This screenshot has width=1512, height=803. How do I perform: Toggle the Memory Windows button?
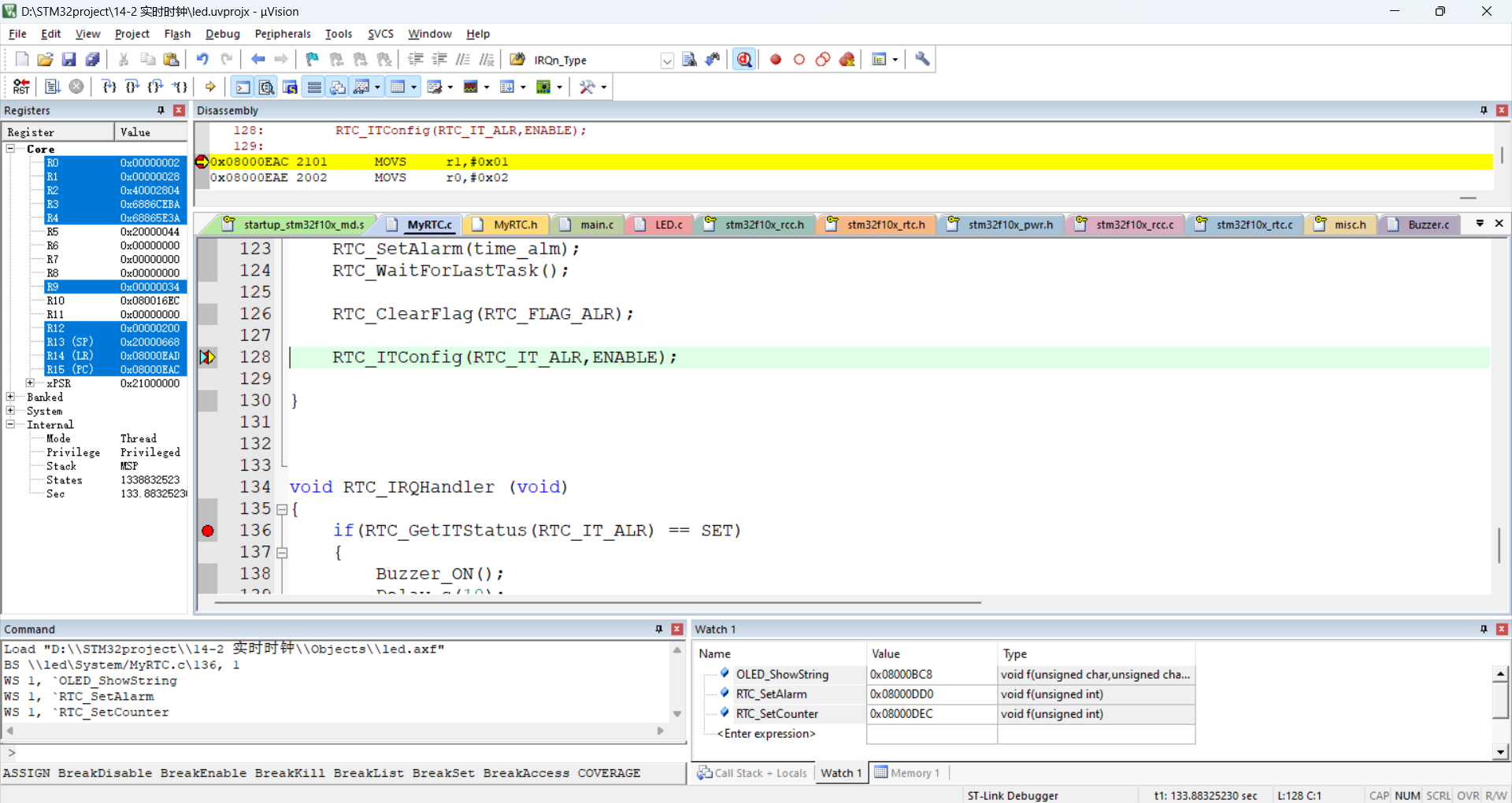398,87
